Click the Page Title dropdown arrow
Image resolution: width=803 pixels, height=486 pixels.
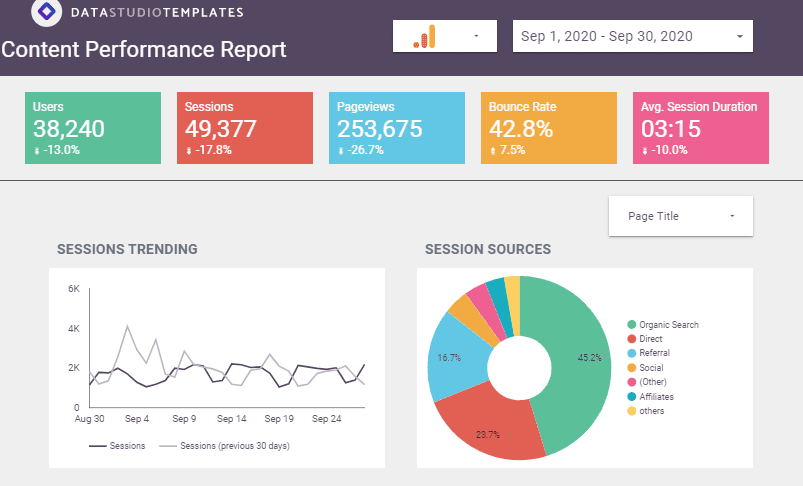732,216
